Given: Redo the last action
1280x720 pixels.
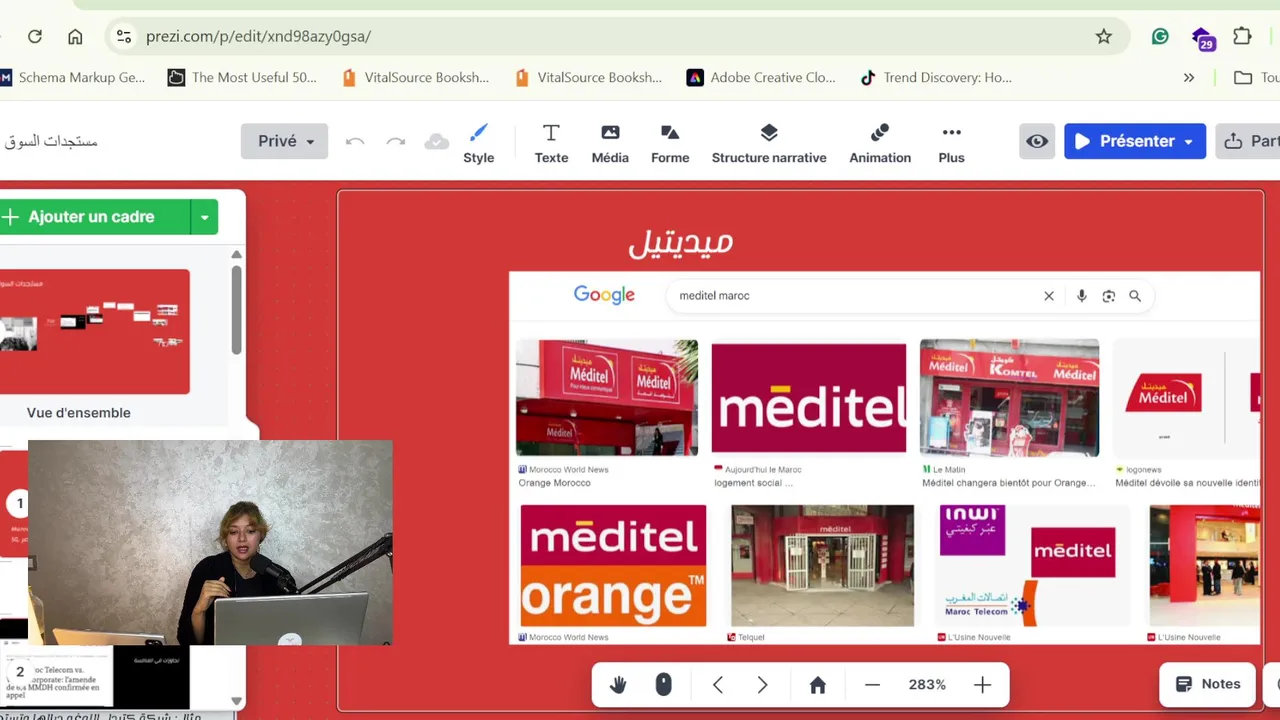Looking at the screenshot, I should coord(396,141).
